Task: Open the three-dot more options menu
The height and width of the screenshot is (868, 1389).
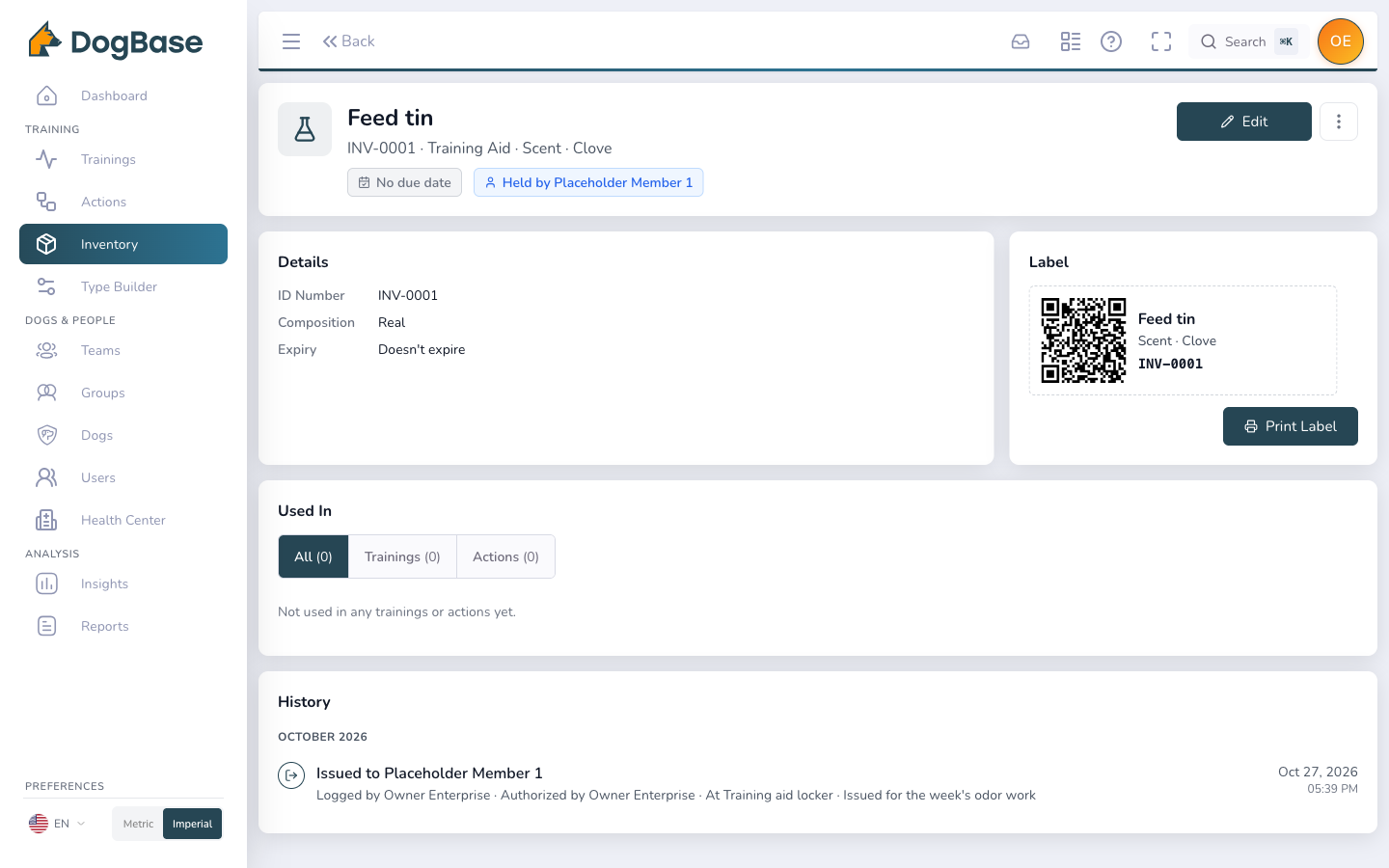Action: (1339, 122)
